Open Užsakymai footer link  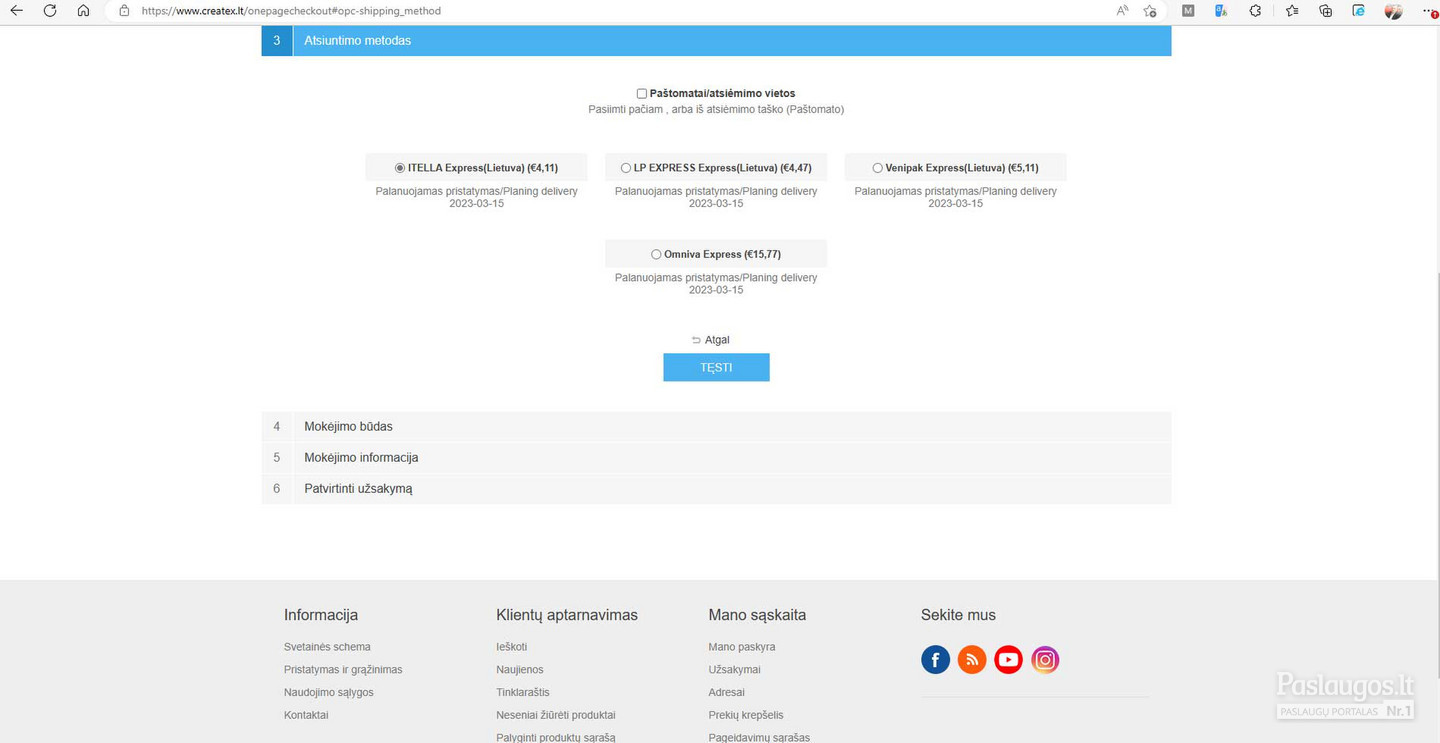[735, 670]
